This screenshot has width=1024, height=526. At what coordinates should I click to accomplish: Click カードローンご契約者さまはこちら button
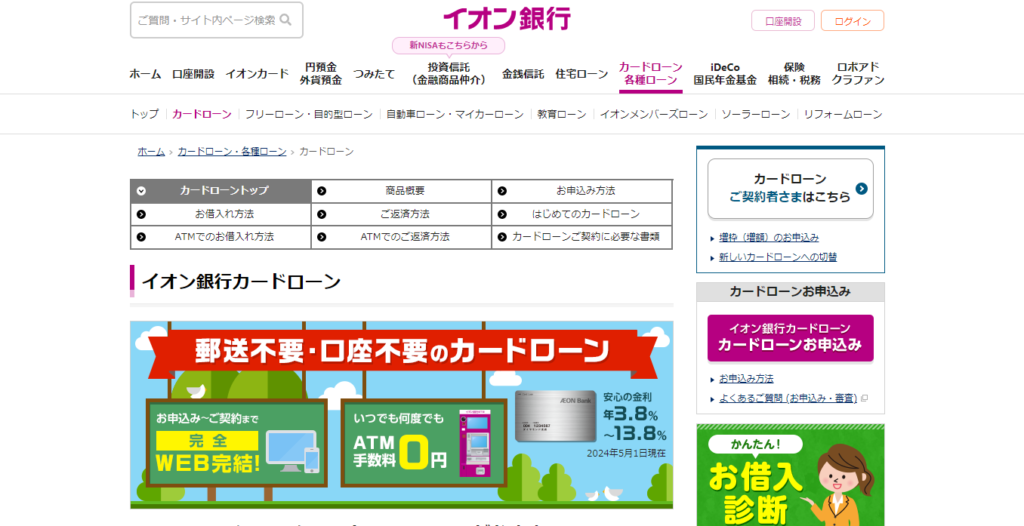click(790, 188)
